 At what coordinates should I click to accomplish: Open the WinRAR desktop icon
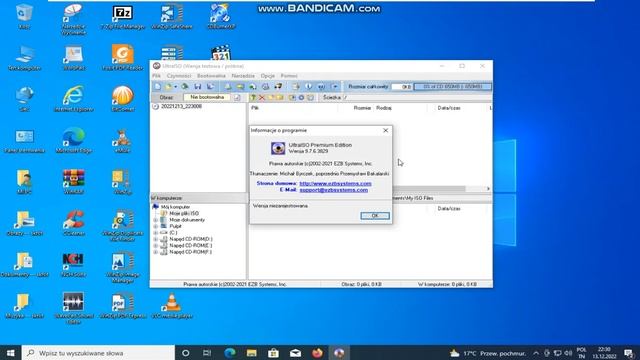tap(73, 182)
